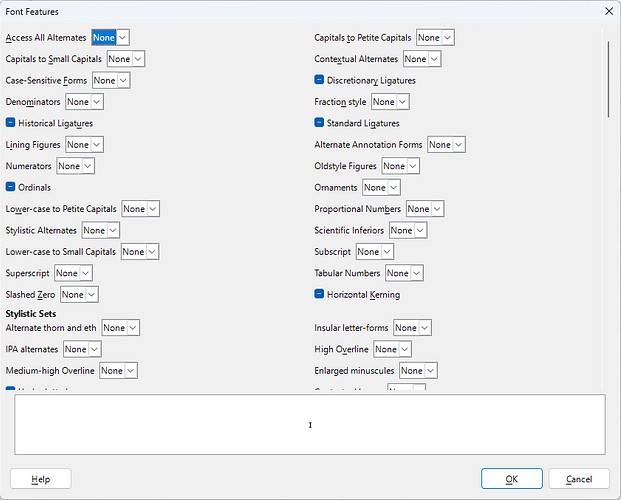Open the Oldstyle Figures dropdown

(x=400, y=166)
